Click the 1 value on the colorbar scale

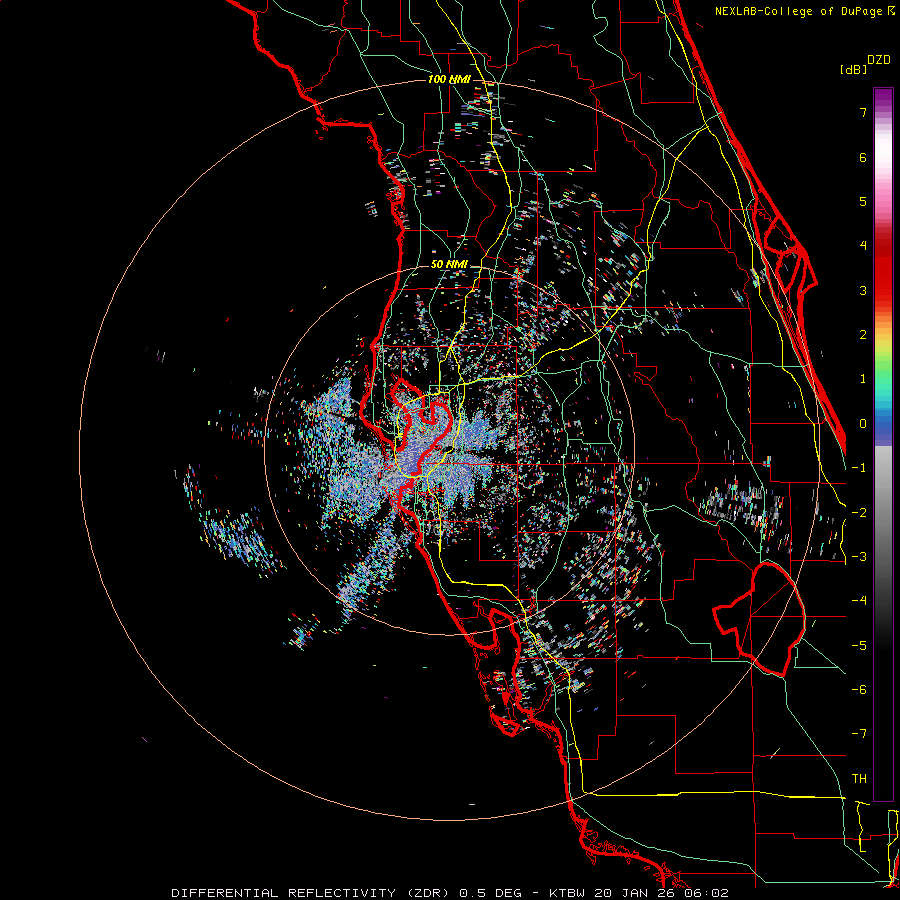tap(863, 379)
